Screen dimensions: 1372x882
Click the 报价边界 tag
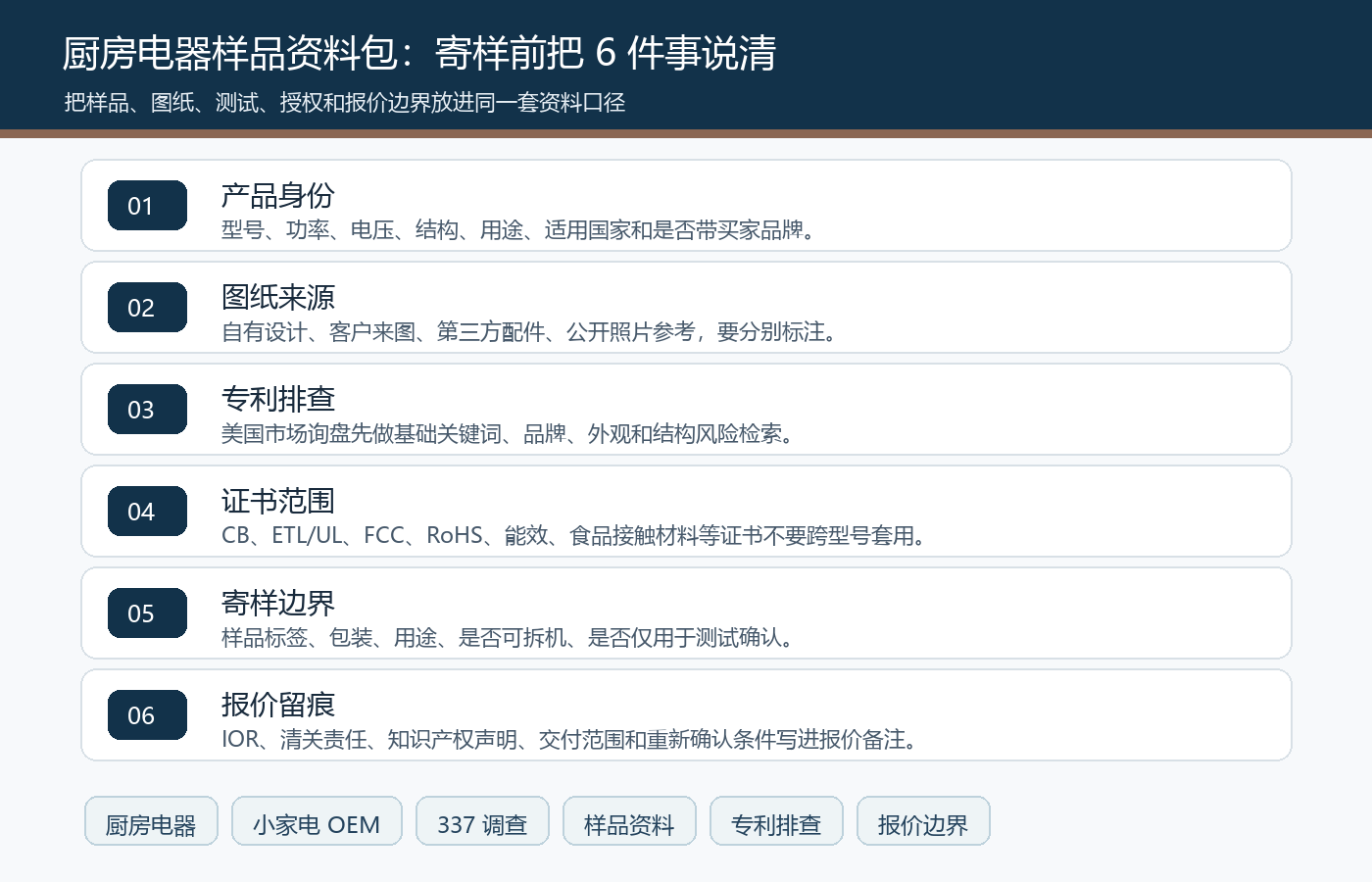(923, 821)
